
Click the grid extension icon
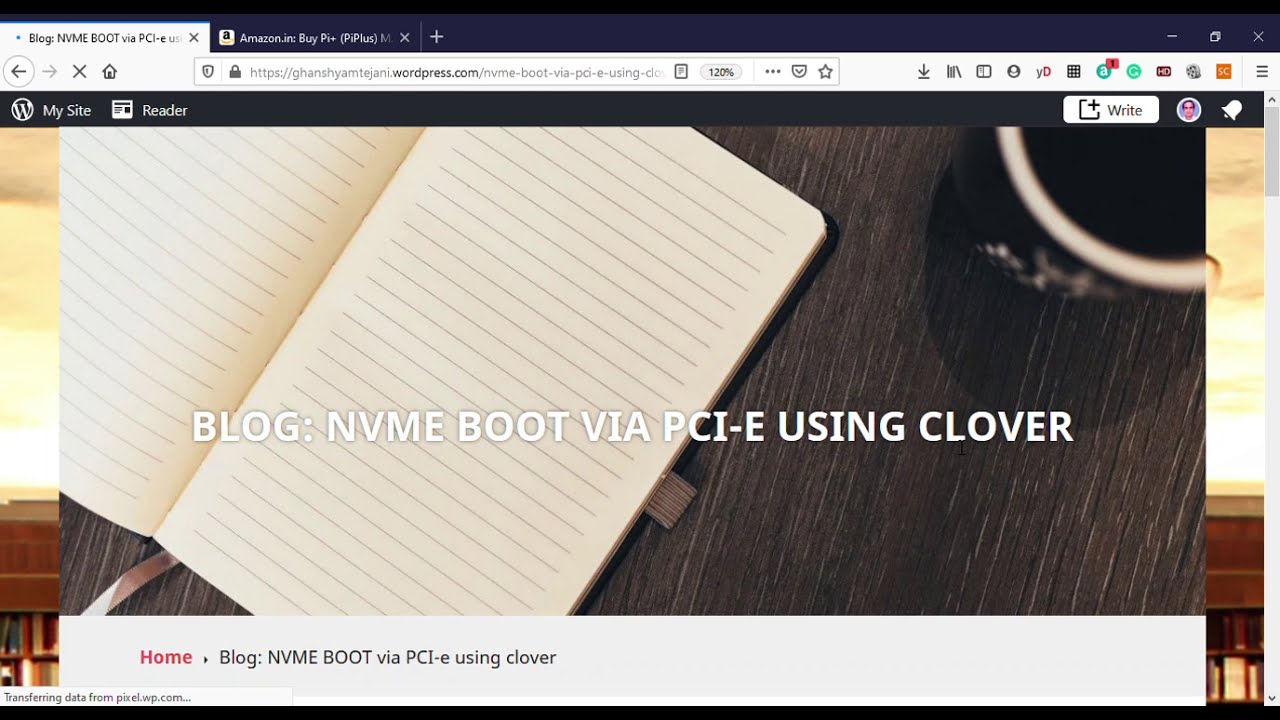pyautogui.click(x=1074, y=72)
